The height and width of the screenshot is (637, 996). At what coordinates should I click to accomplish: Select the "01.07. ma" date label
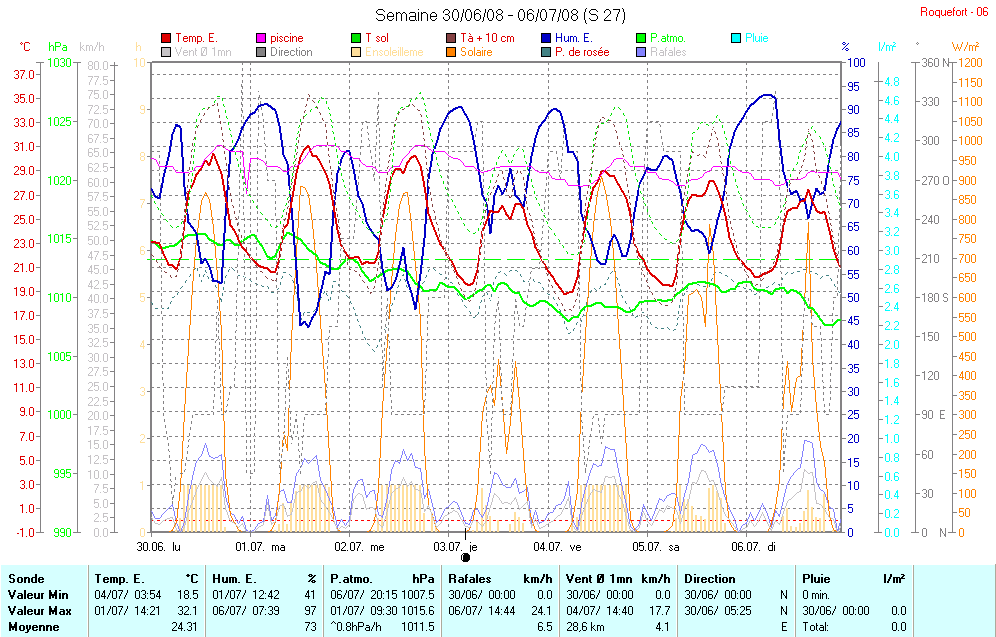260,547
